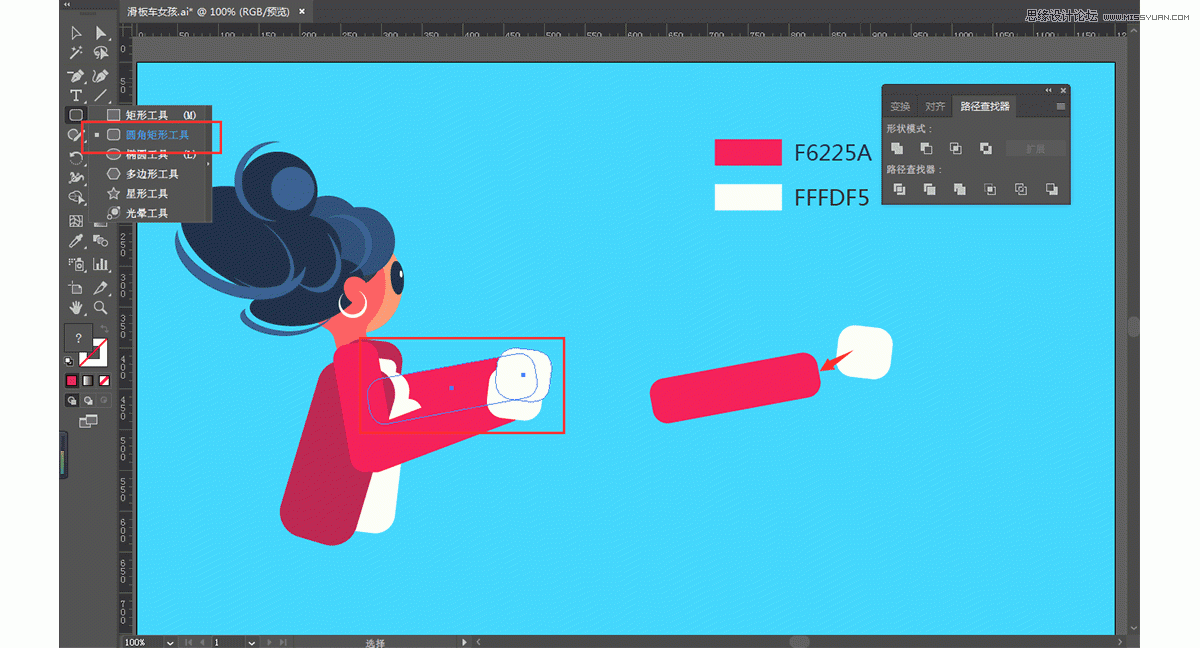Switch to the 对齐 tab
1200x648 pixels.
[x=935, y=107]
